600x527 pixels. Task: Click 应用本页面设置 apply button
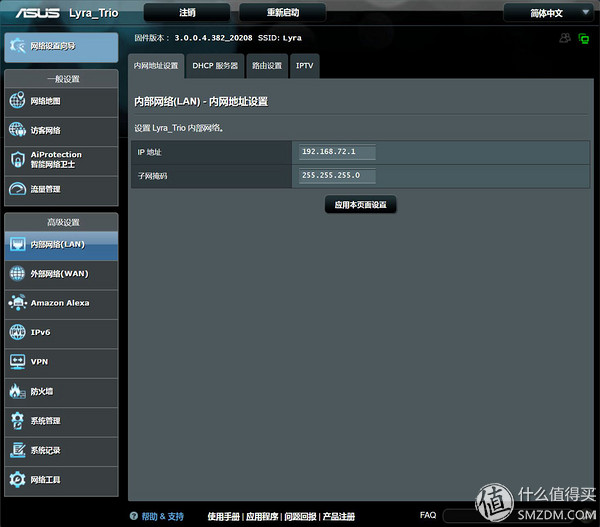click(x=360, y=205)
